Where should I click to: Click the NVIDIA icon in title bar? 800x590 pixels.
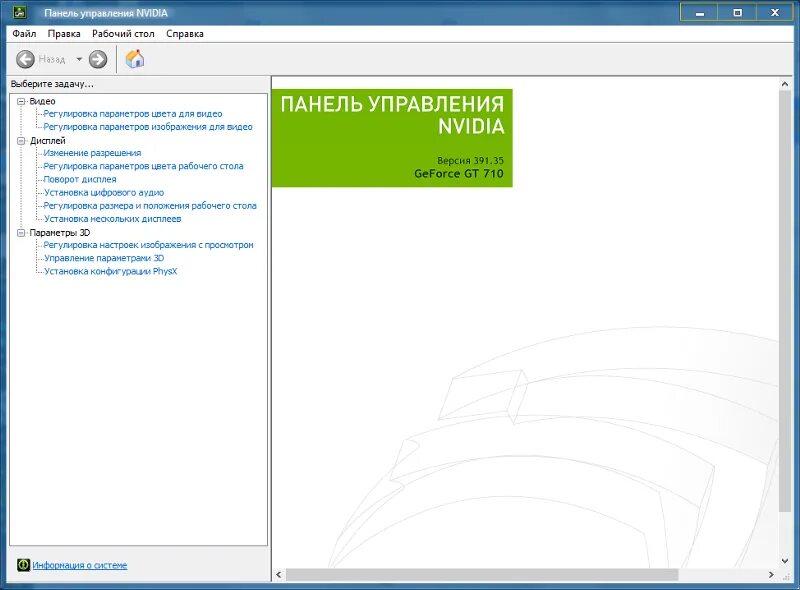pyautogui.click(x=19, y=12)
